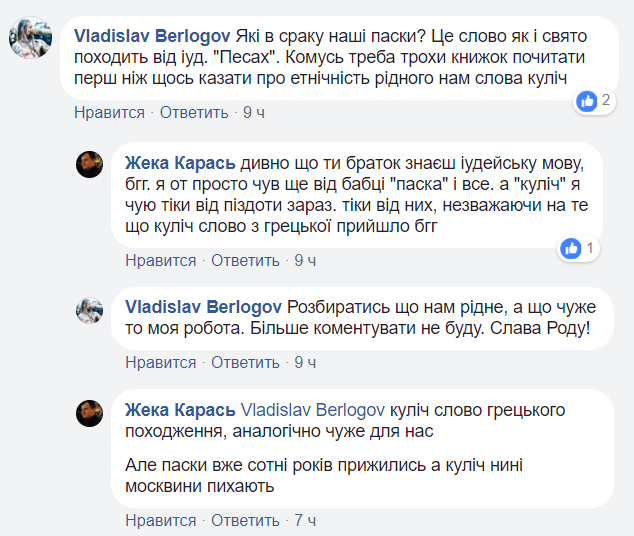
Task: Click Vladislav Berlogov name on top comment
Action: pyautogui.click(x=153, y=32)
